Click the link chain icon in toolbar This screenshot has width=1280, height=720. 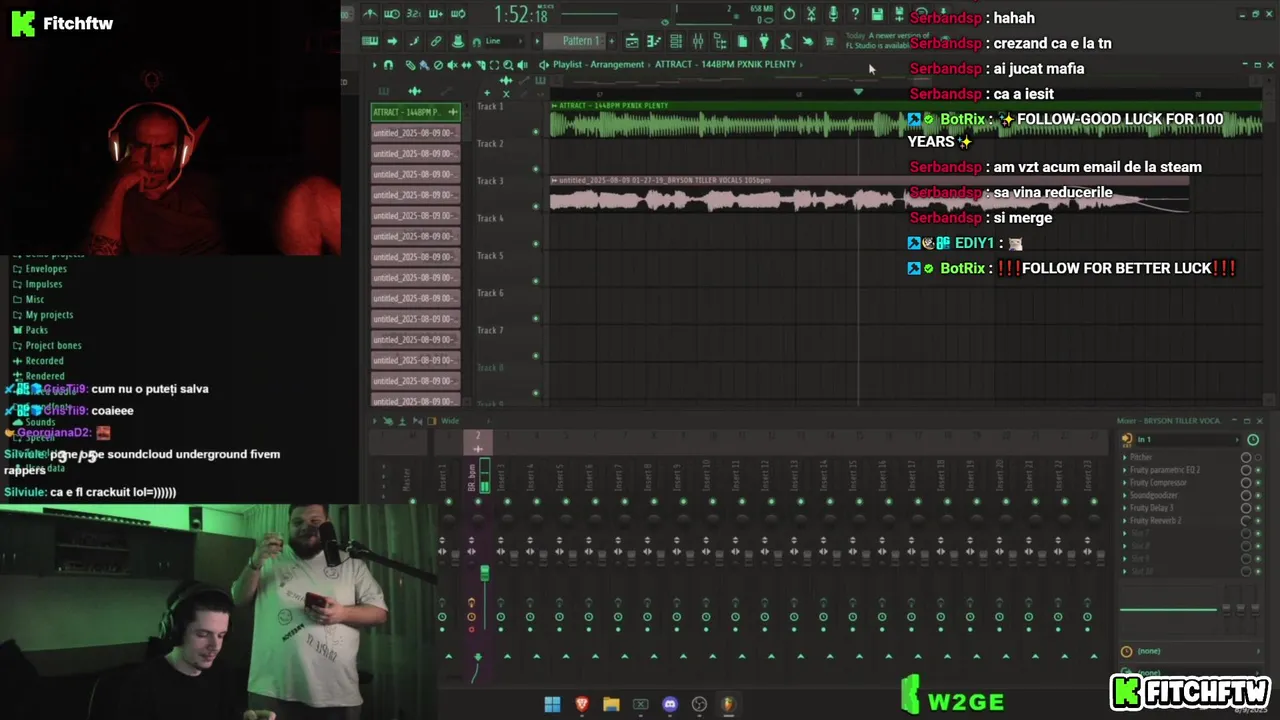point(436,41)
